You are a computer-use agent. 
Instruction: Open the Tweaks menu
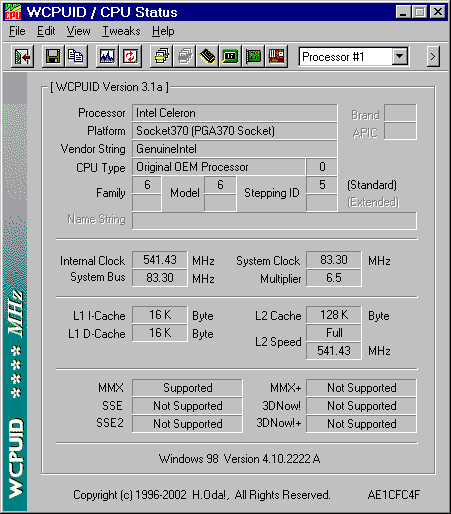pos(121,31)
